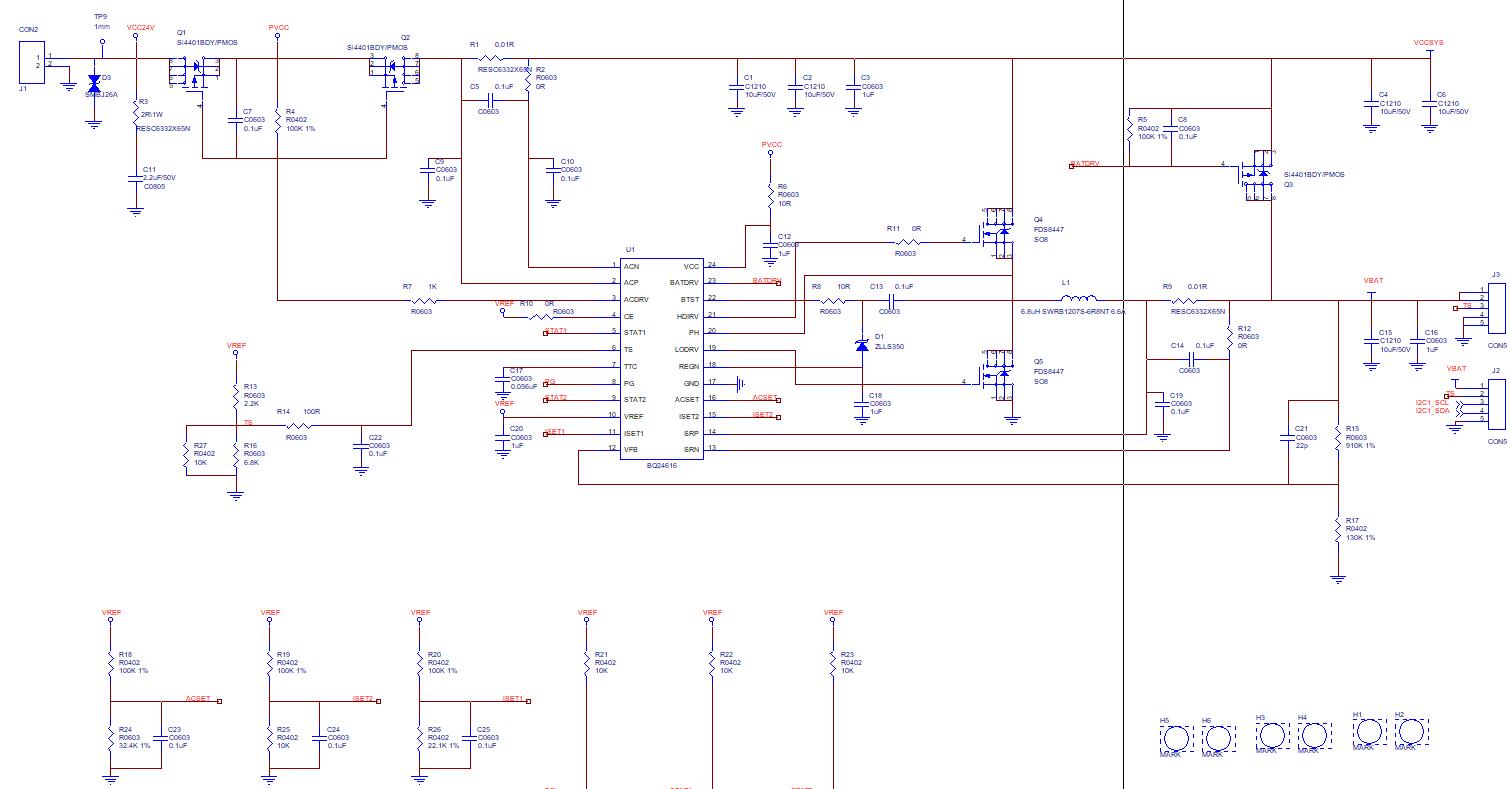1509x789 pixels.
Task: Select the Q1 PMOS transistor symbol
Action: point(195,71)
